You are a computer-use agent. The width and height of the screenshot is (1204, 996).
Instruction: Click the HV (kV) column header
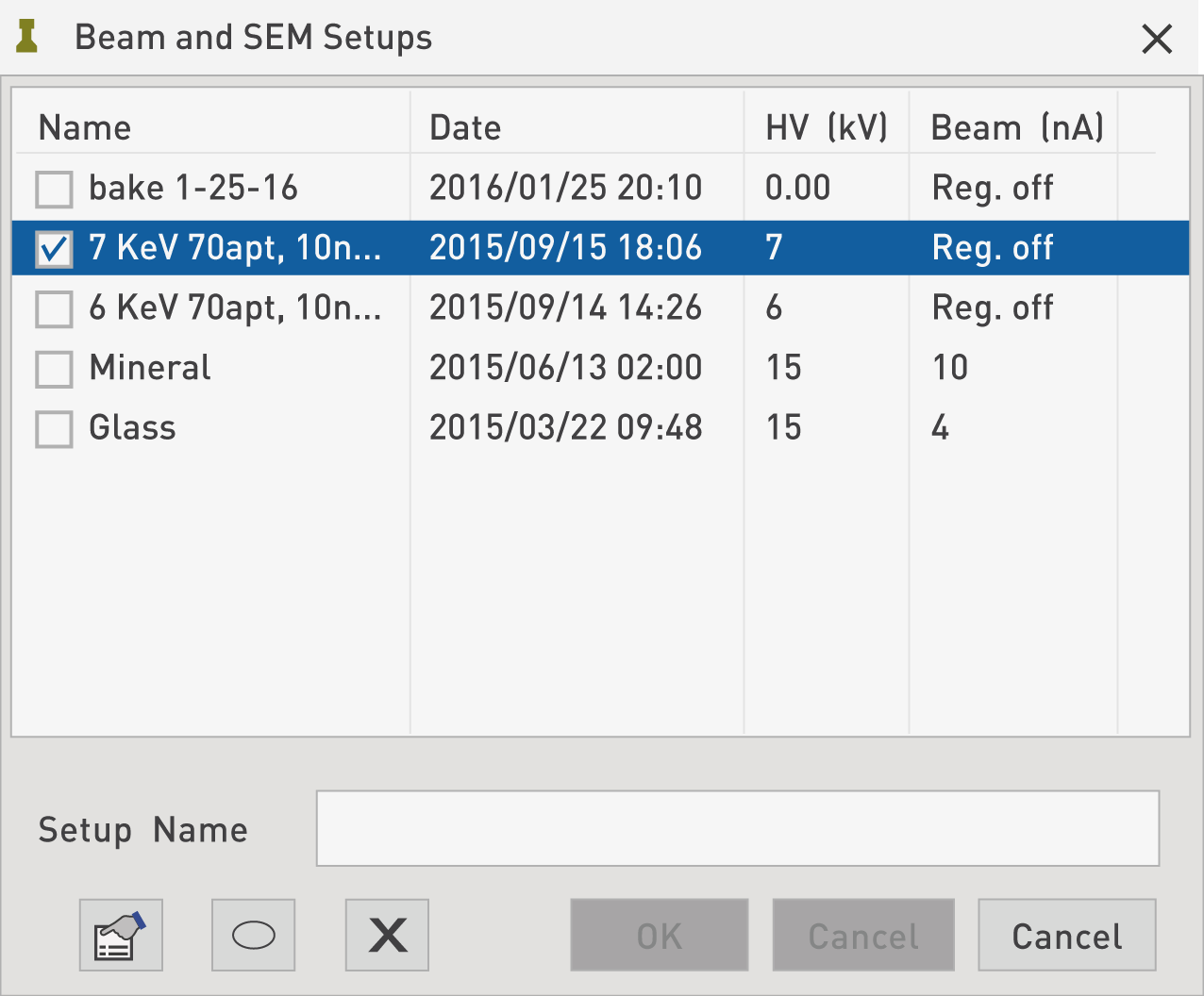826,127
